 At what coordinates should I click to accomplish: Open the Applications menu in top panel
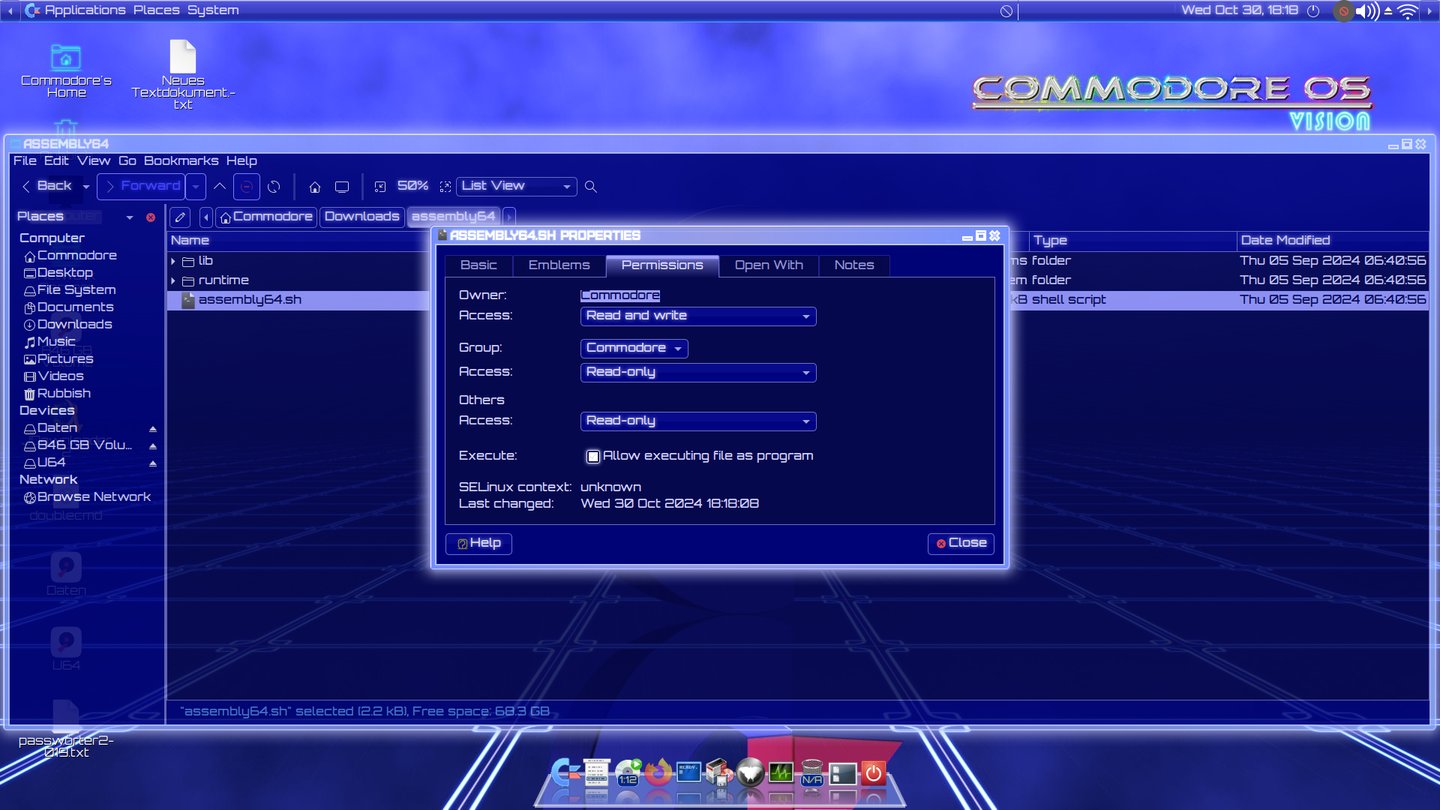[85, 10]
